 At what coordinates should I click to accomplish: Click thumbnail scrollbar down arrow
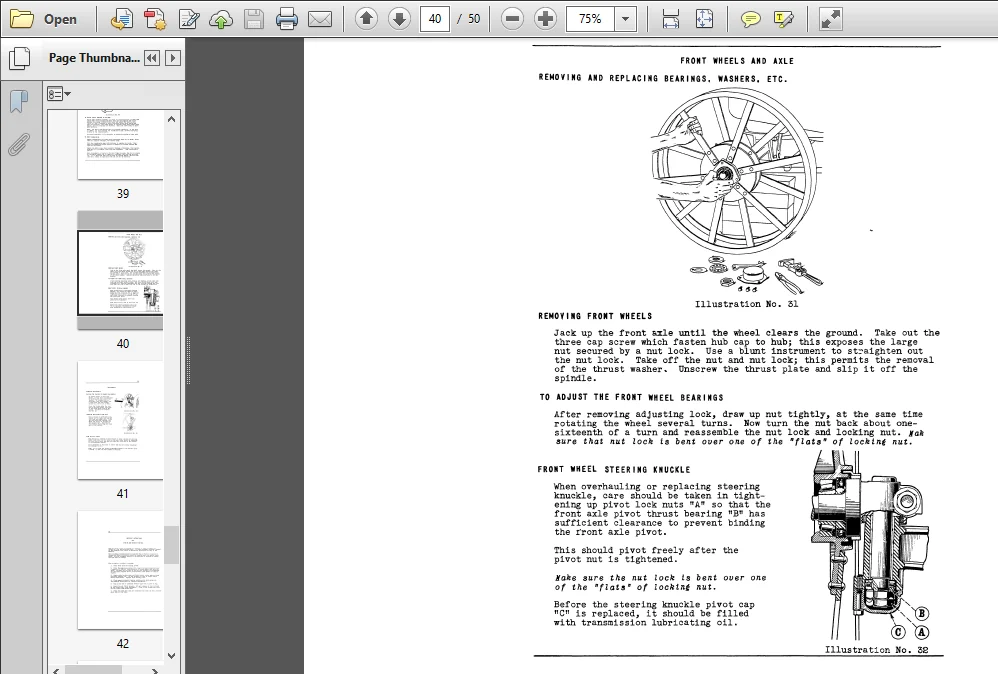click(171, 655)
